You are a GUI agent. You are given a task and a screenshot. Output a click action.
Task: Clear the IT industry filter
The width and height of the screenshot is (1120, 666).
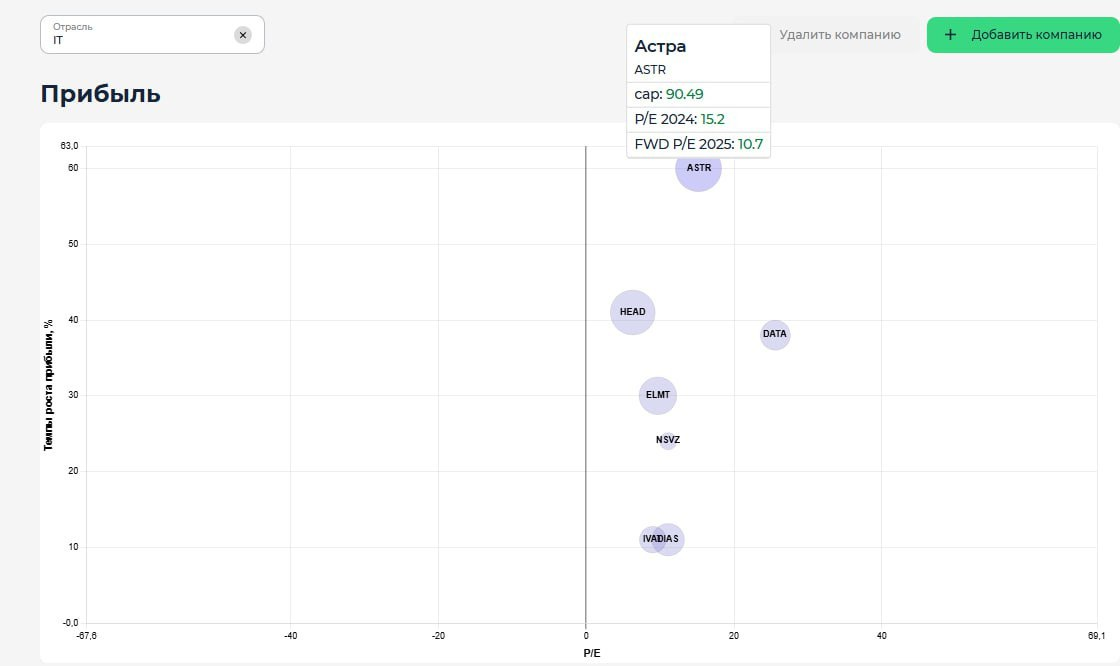point(243,35)
